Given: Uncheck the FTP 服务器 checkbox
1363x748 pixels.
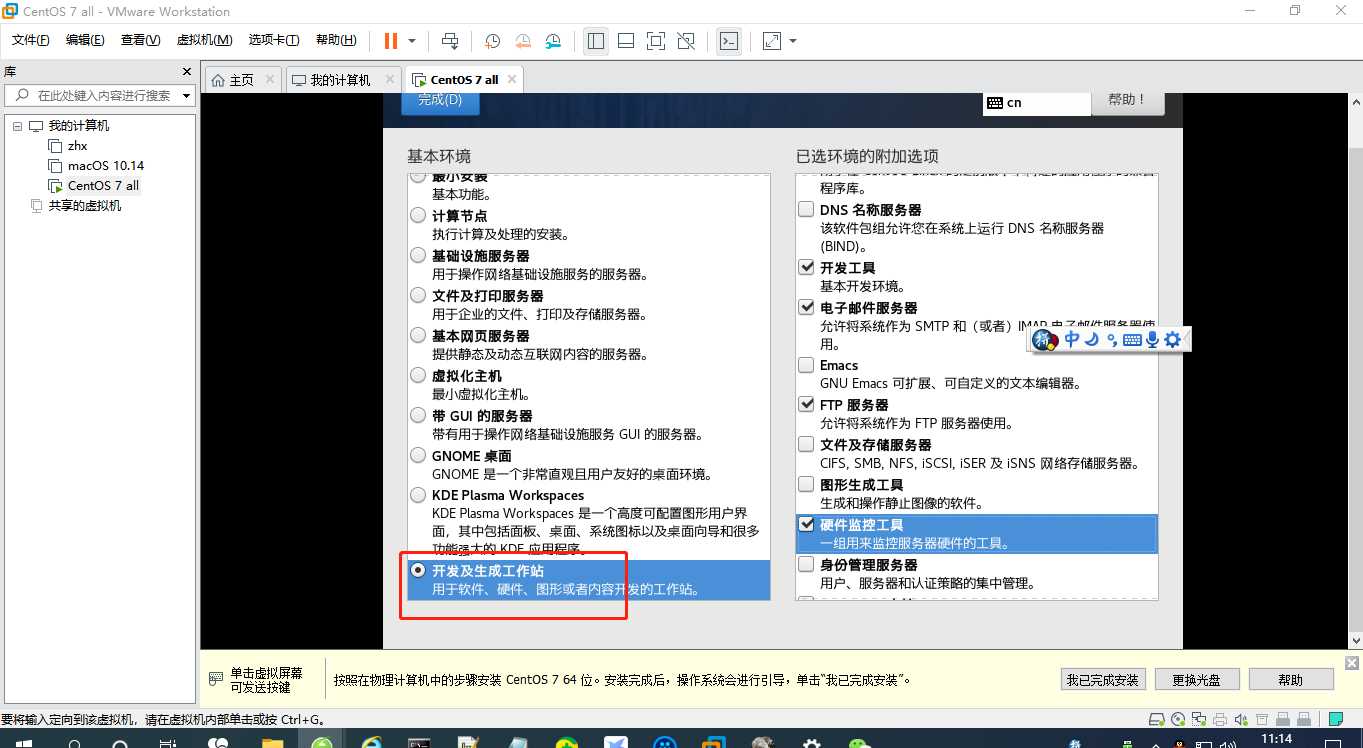Looking at the screenshot, I should point(806,404).
